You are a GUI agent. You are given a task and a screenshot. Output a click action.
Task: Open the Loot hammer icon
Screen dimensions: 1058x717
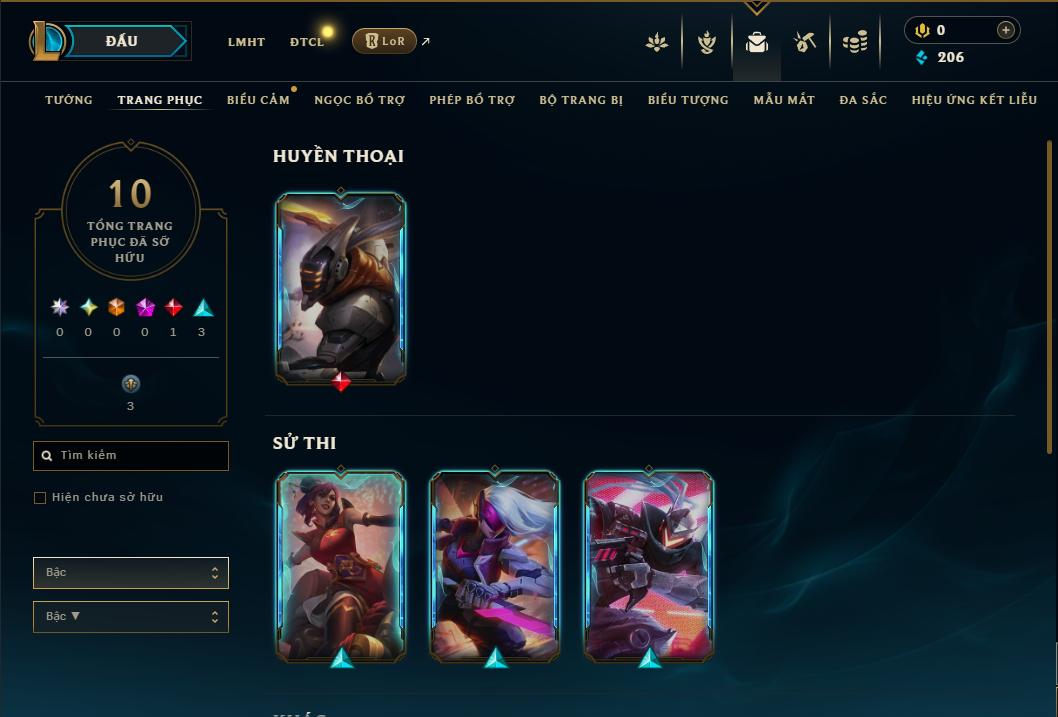coord(804,42)
